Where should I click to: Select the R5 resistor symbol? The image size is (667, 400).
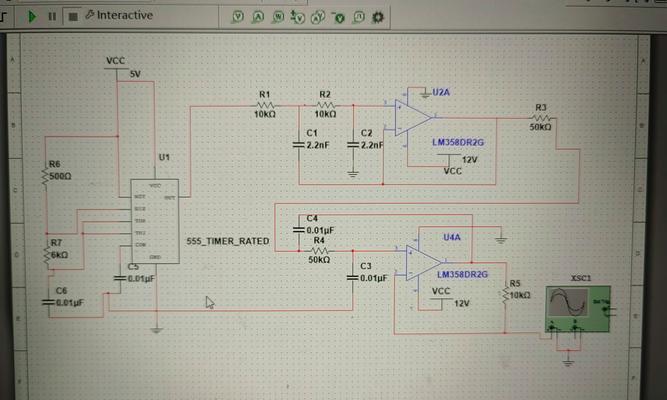[x=505, y=294]
